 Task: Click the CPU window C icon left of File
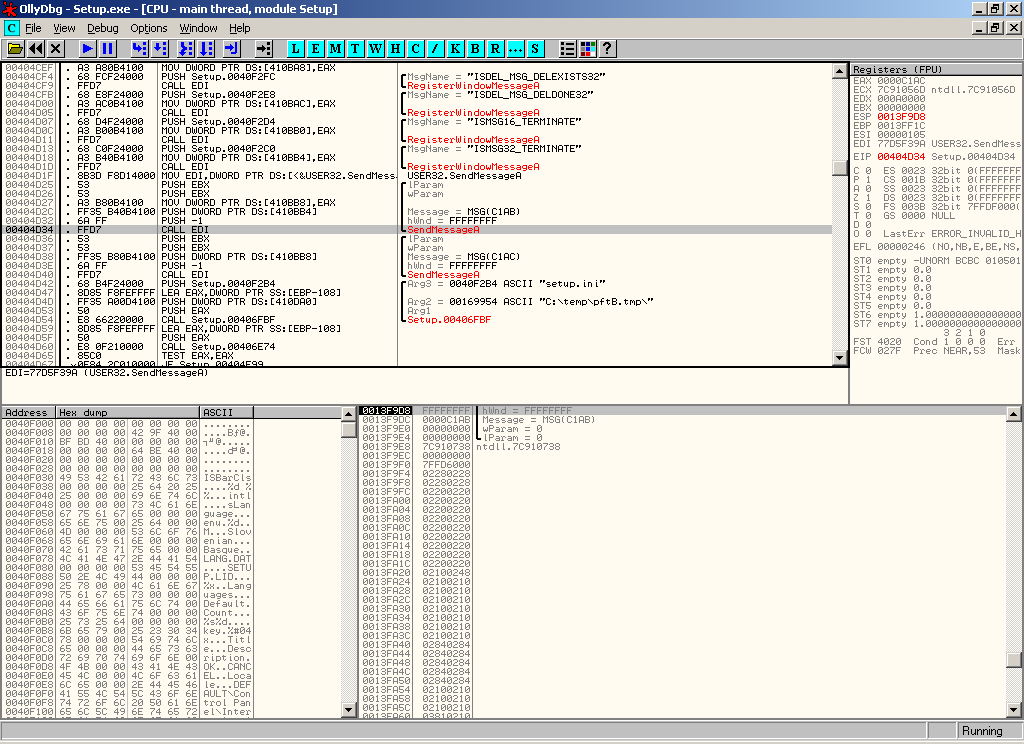pyautogui.click(x=12, y=28)
